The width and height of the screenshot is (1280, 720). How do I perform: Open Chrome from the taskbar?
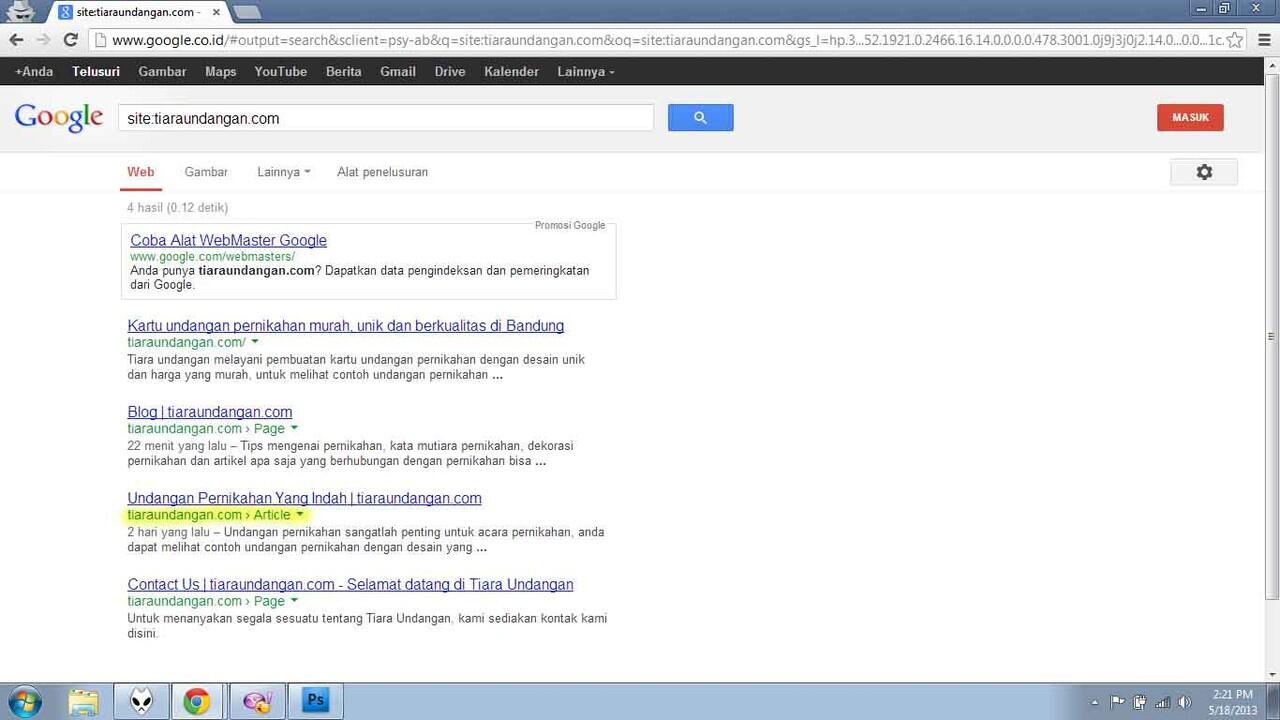coord(197,702)
